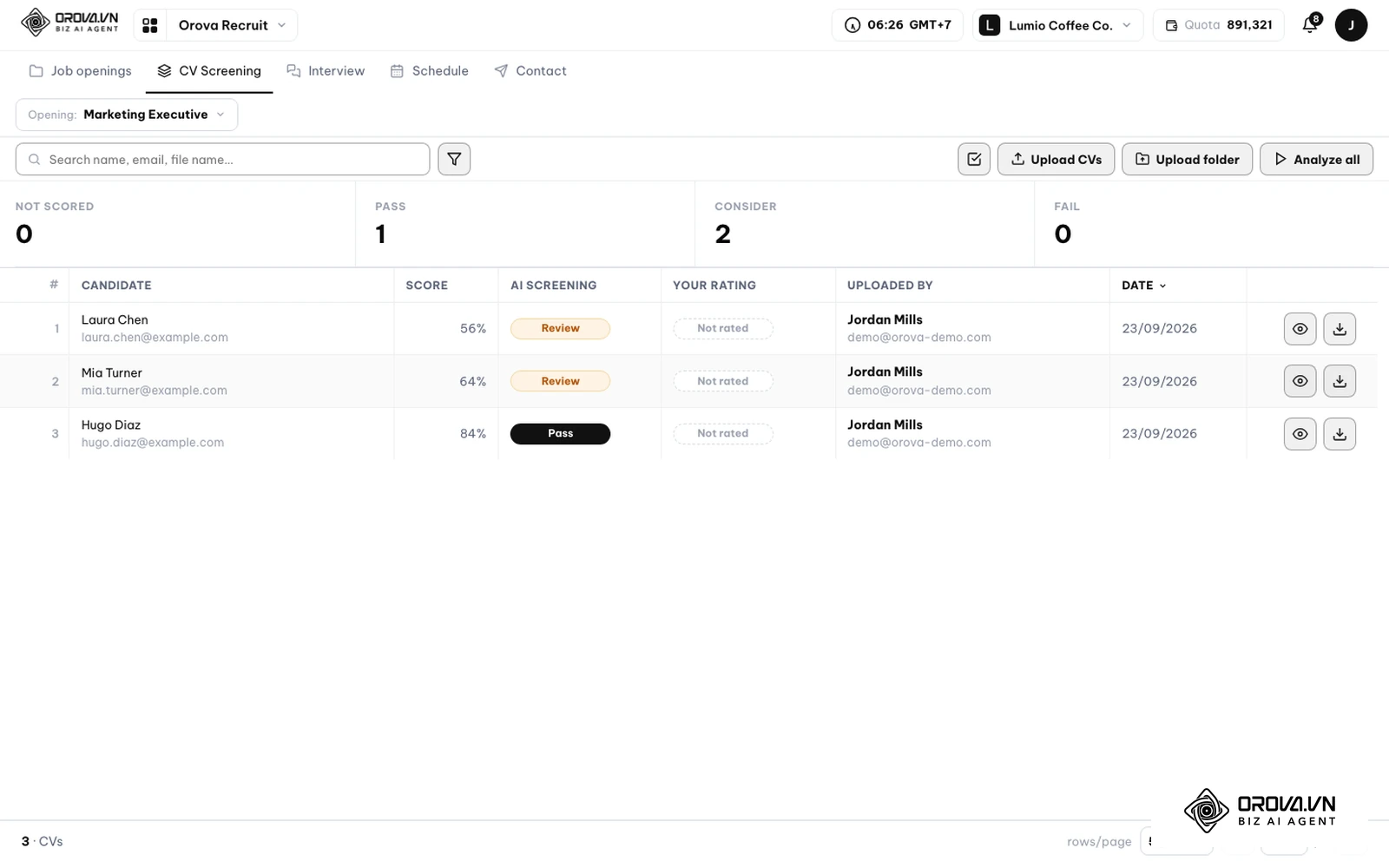Screen dimensions: 1389x868
Task: Focus the search name, email, file name field
Action: point(222,160)
